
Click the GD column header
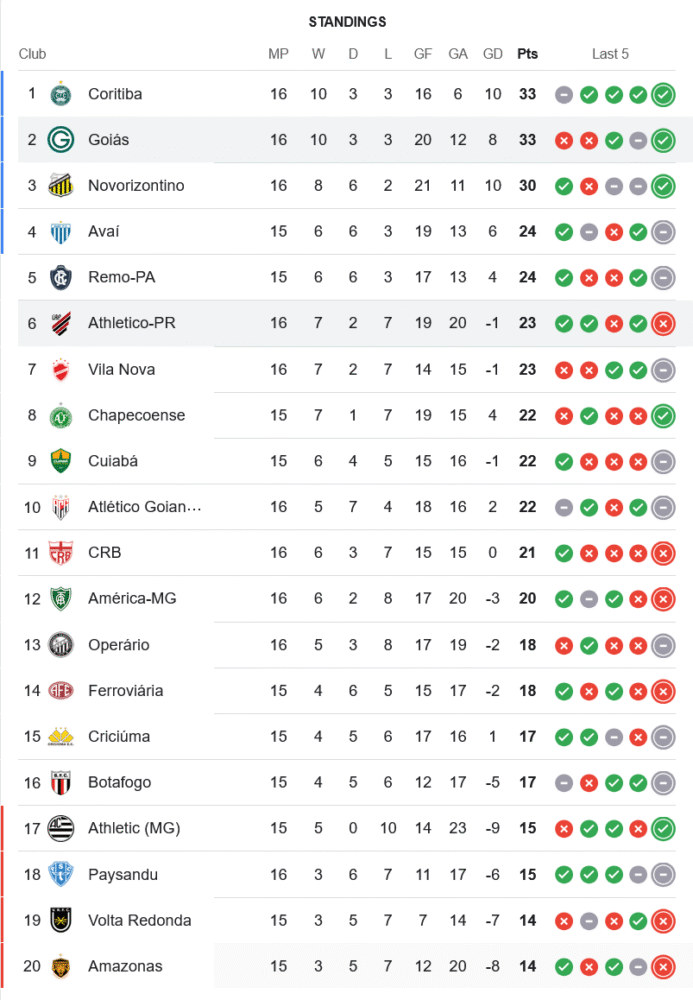click(x=492, y=54)
